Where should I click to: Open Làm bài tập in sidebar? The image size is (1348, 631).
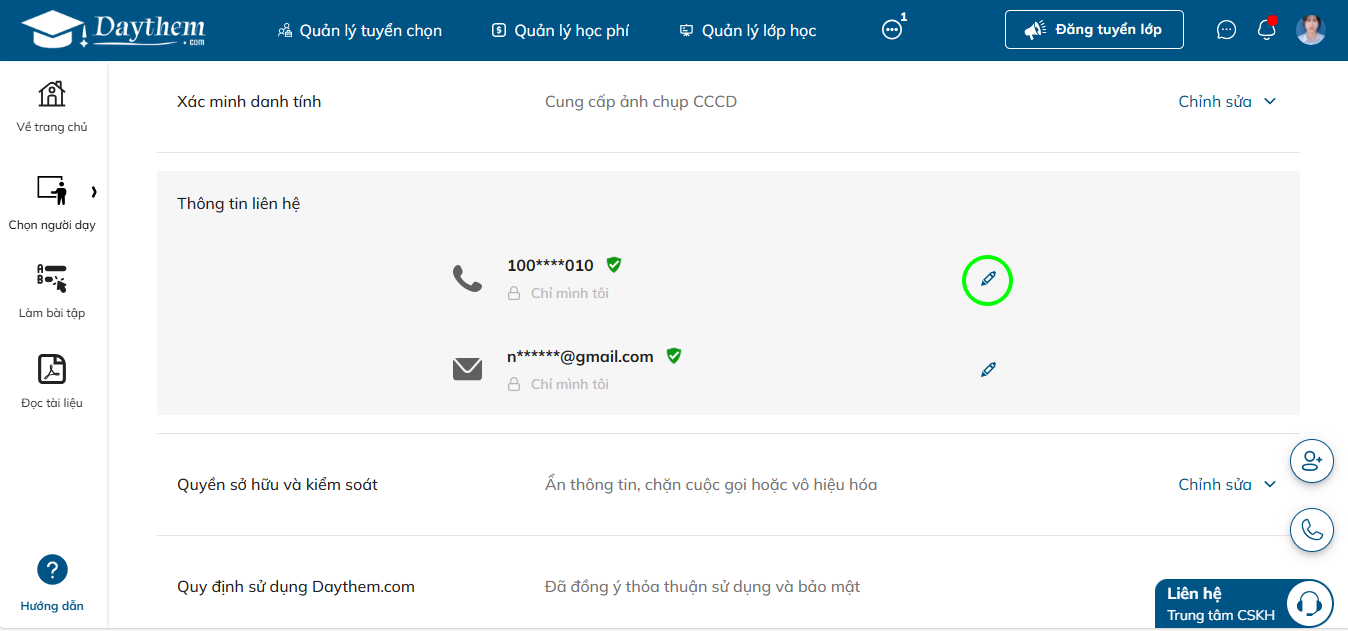point(52,292)
